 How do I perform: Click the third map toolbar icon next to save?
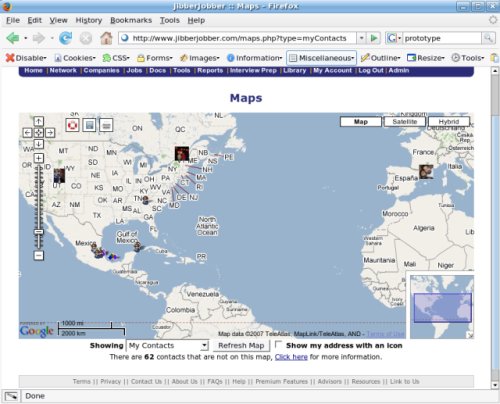tap(106, 125)
